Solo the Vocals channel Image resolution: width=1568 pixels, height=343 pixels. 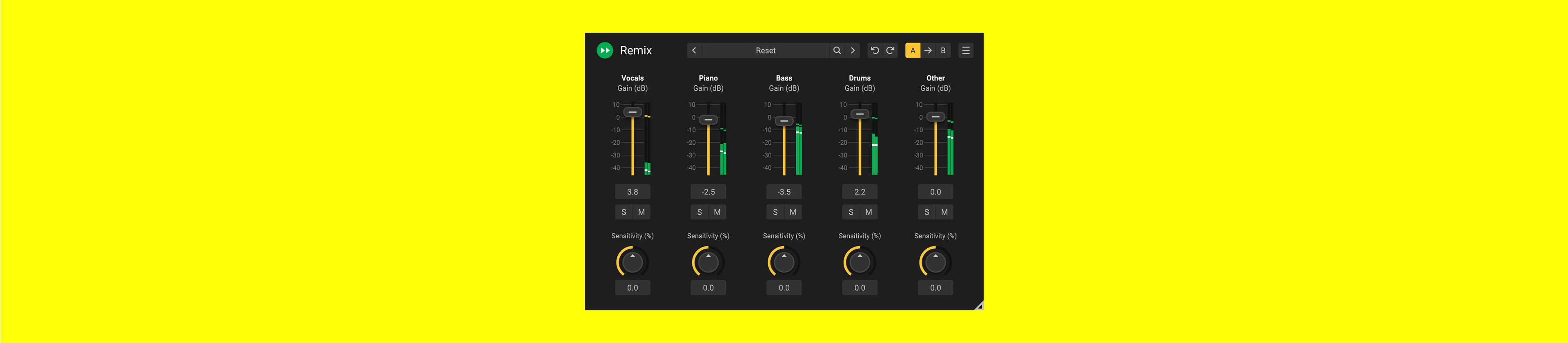coord(623,212)
